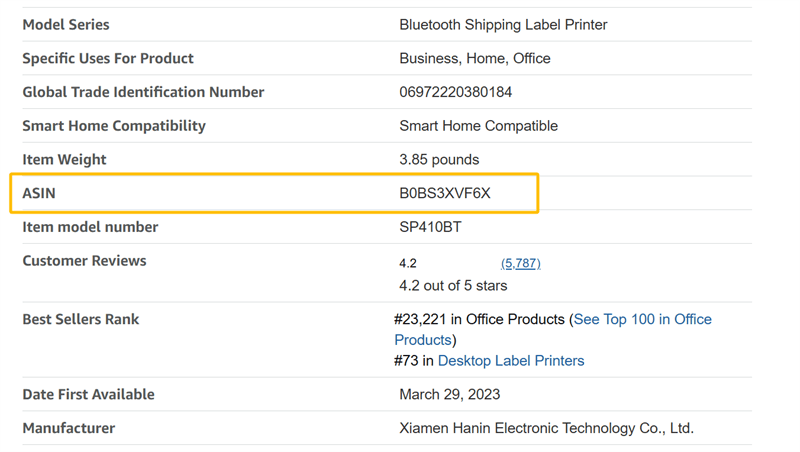This screenshot has width=800, height=452.
Task: Open the Desktop Label Printers category link
Action: pyautogui.click(x=511, y=361)
